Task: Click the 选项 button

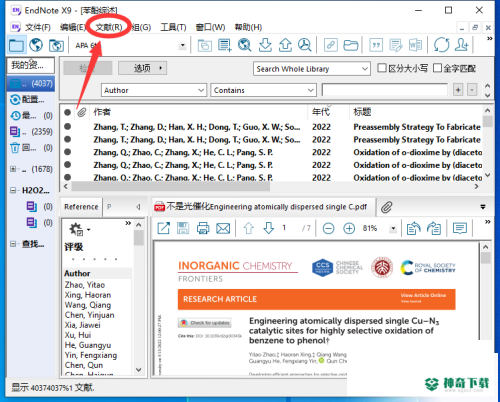Action: coord(142,68)
